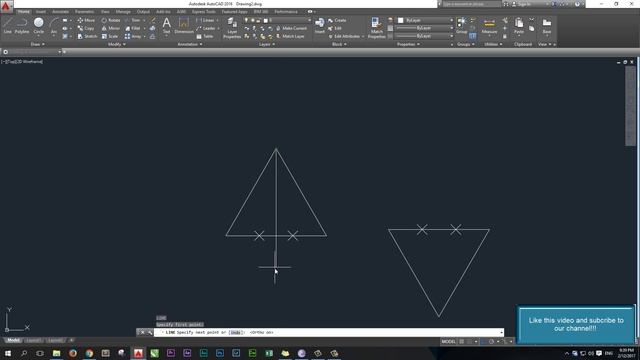
Task: Switch to the Model layout tab
Action: 13,340
